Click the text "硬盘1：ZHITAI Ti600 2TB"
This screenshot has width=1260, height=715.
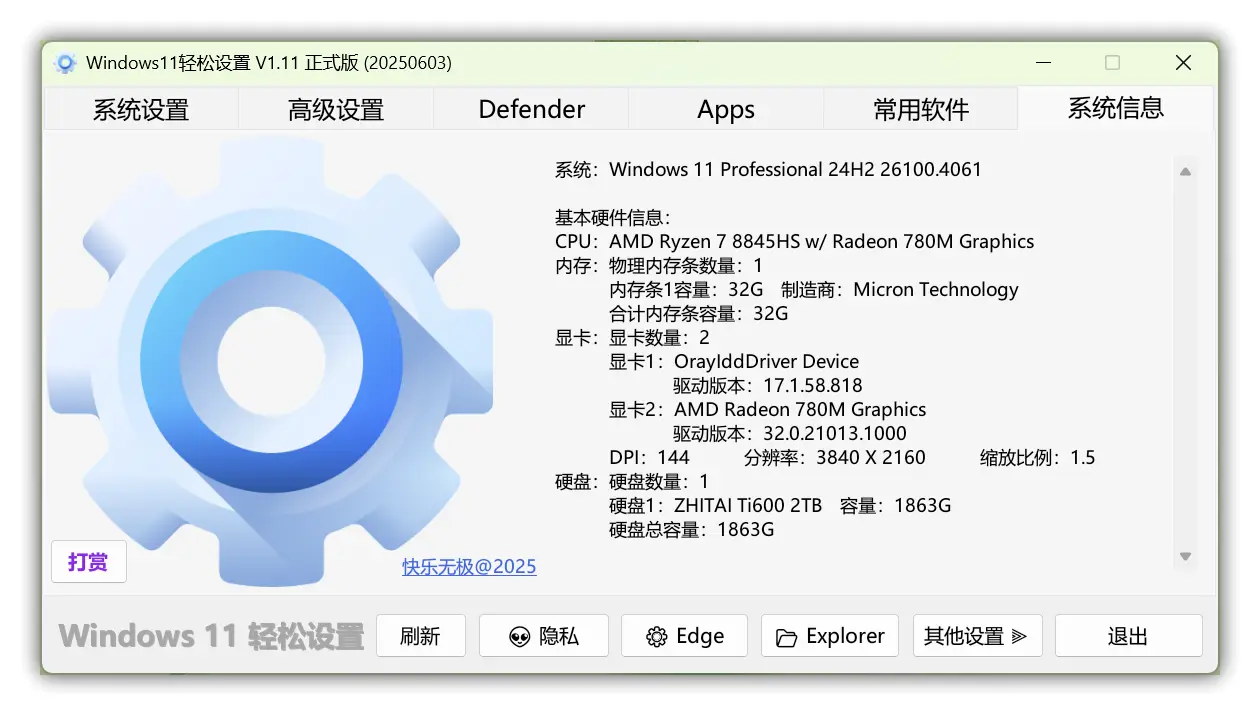click(715, 505)
